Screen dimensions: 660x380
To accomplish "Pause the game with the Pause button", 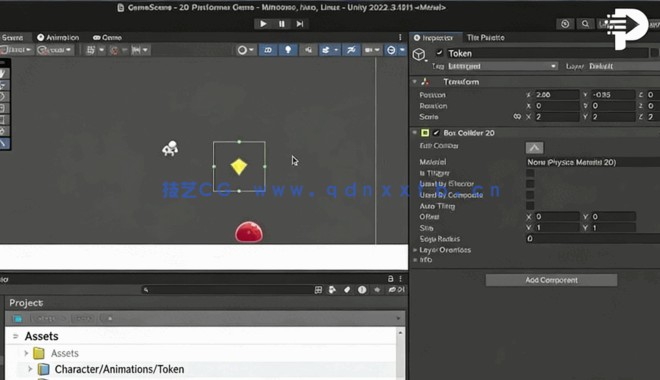I will 282,24.
